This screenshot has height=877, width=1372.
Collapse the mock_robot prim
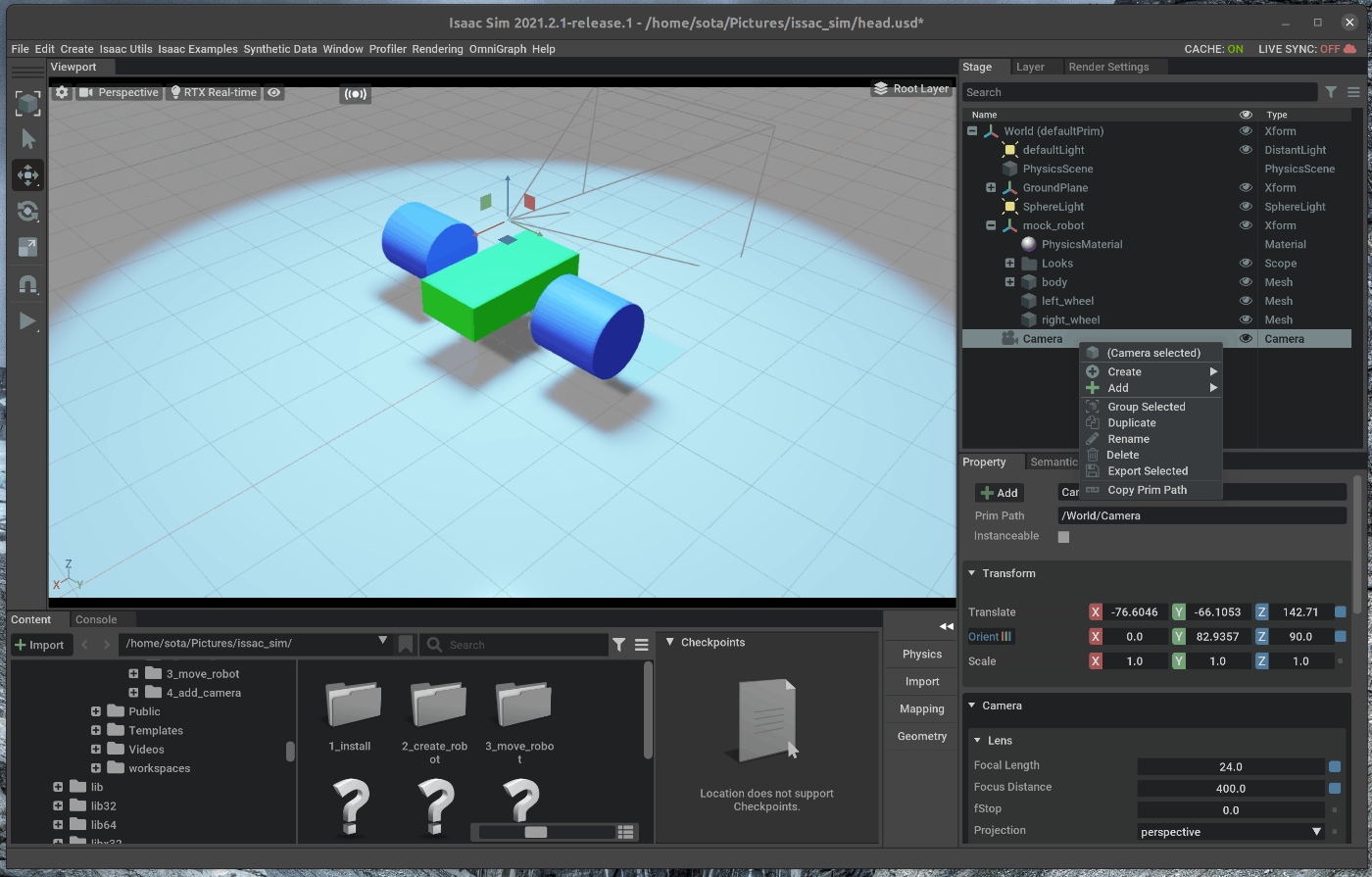pos(991,225)
